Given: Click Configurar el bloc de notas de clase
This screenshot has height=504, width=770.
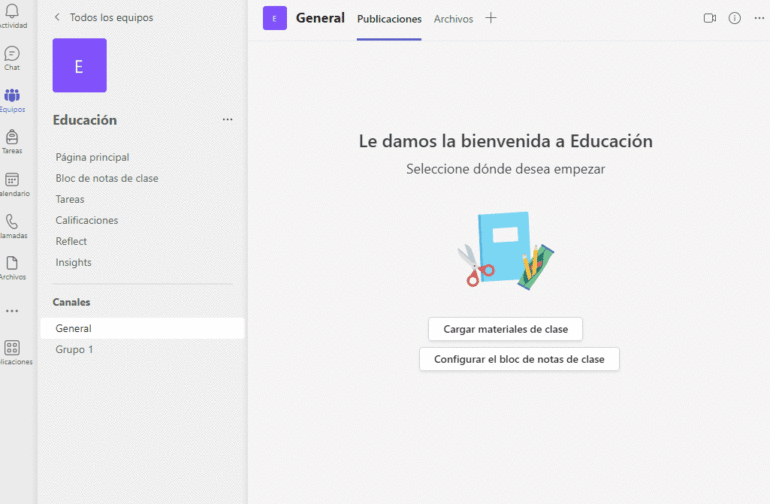Looking at the screenshot, I should (519, 359).
